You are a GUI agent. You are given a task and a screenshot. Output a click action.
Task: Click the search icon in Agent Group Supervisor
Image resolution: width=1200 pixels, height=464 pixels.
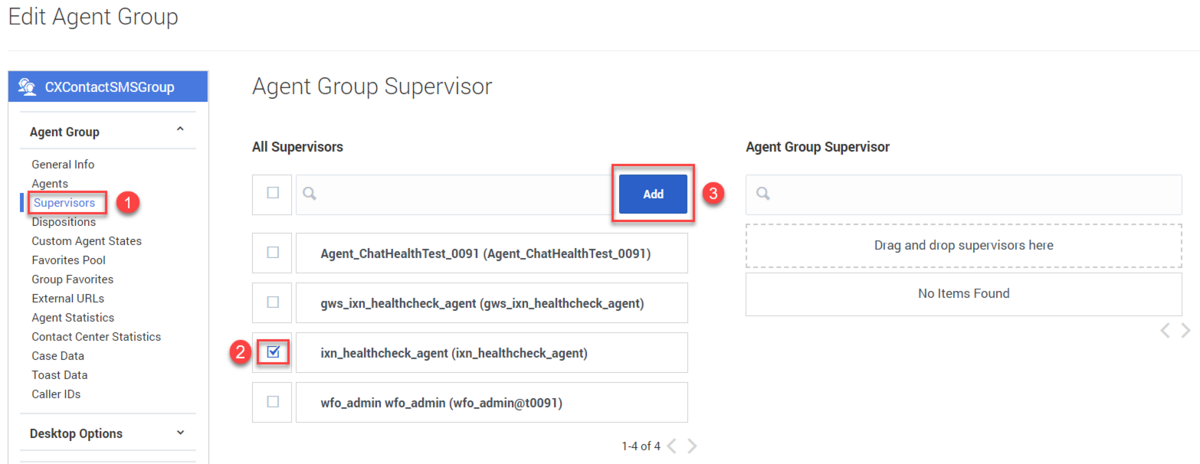(763, 193)
